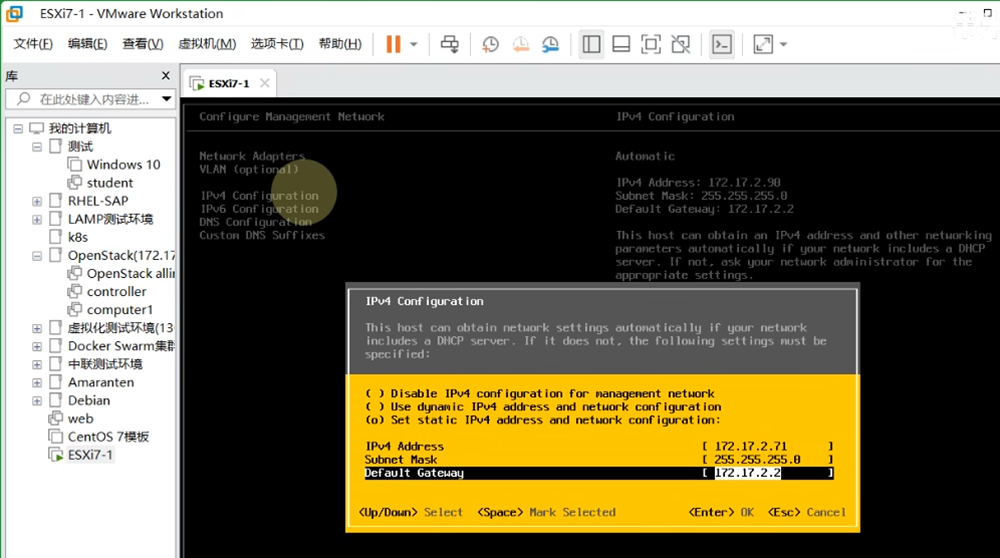Select the web virtual machine
Viewport: 1000px width, 558px height.
pyautogui.click(x=71, y=418)
